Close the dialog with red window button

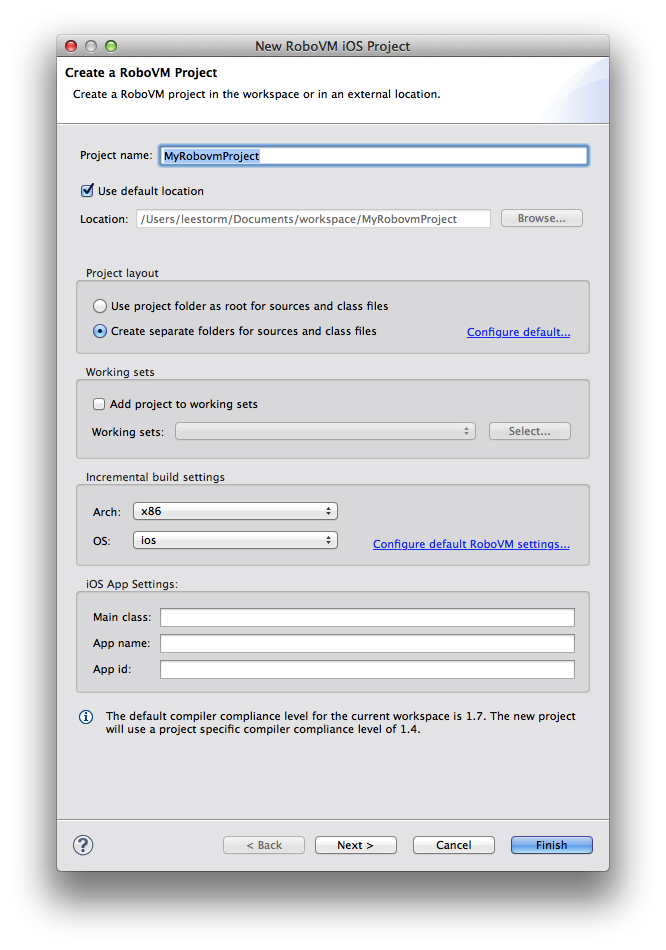71,46
